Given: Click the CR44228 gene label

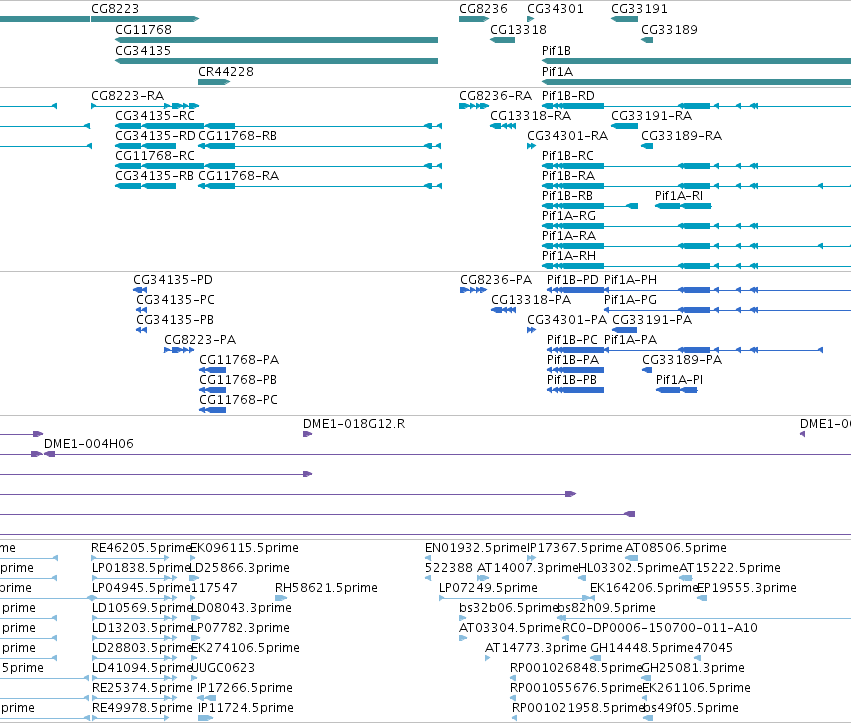Looking at the screenshot, I should (x=226, y=72).
